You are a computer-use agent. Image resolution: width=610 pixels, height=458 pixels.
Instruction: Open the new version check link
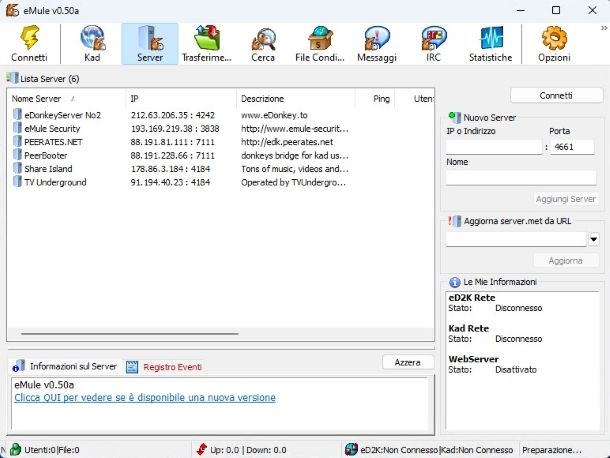145,398
